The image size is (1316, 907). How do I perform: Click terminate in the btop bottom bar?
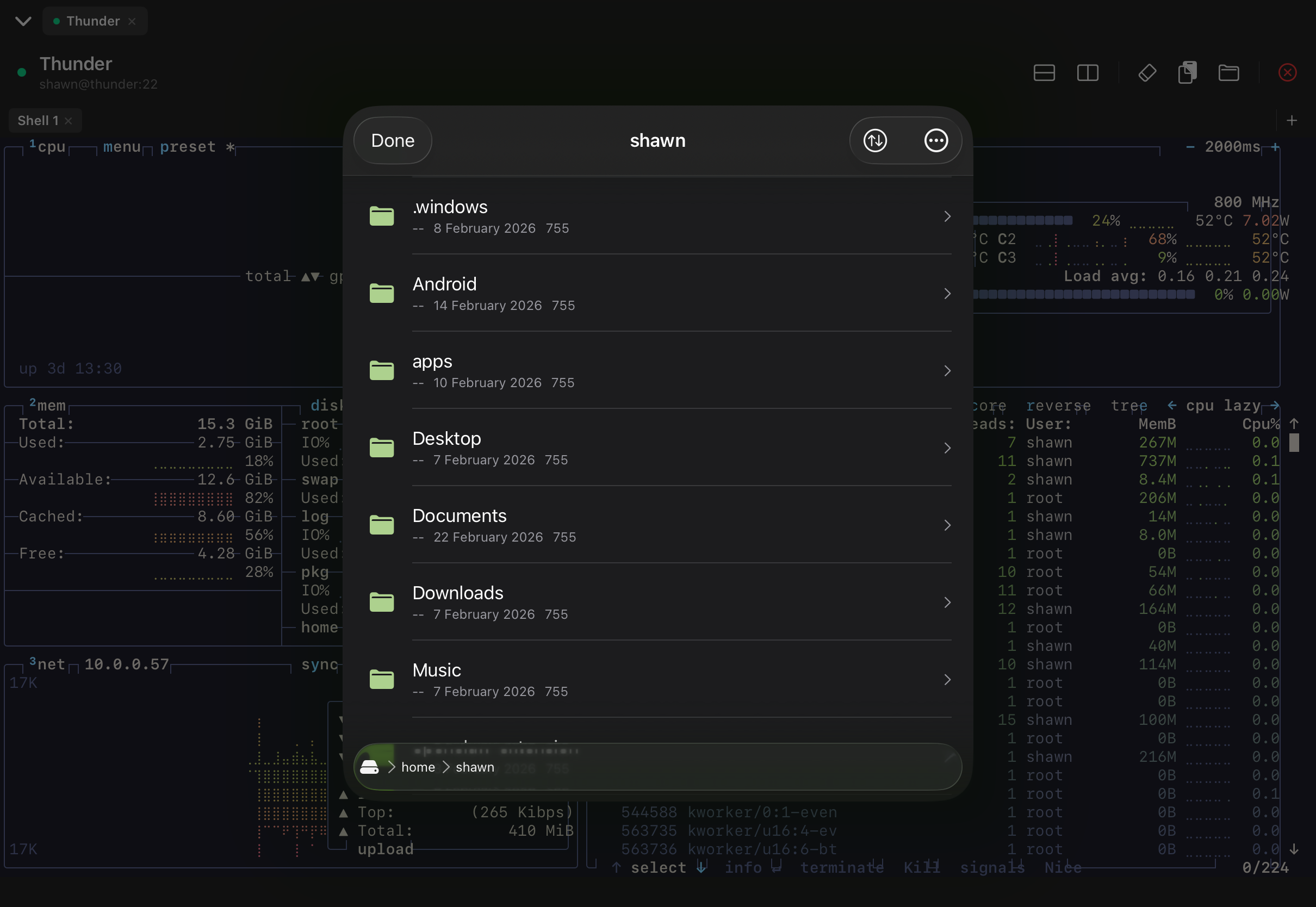point(843,867)
